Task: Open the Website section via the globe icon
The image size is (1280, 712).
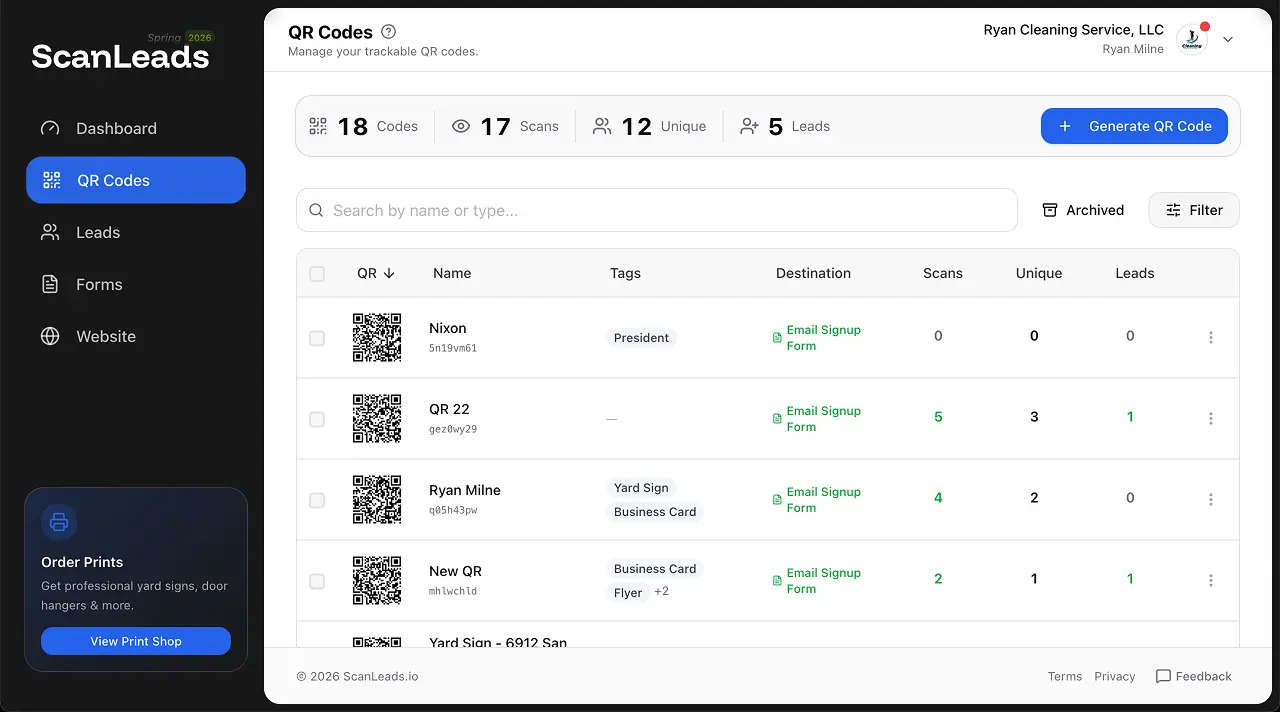Action: (x=50, y=336)
